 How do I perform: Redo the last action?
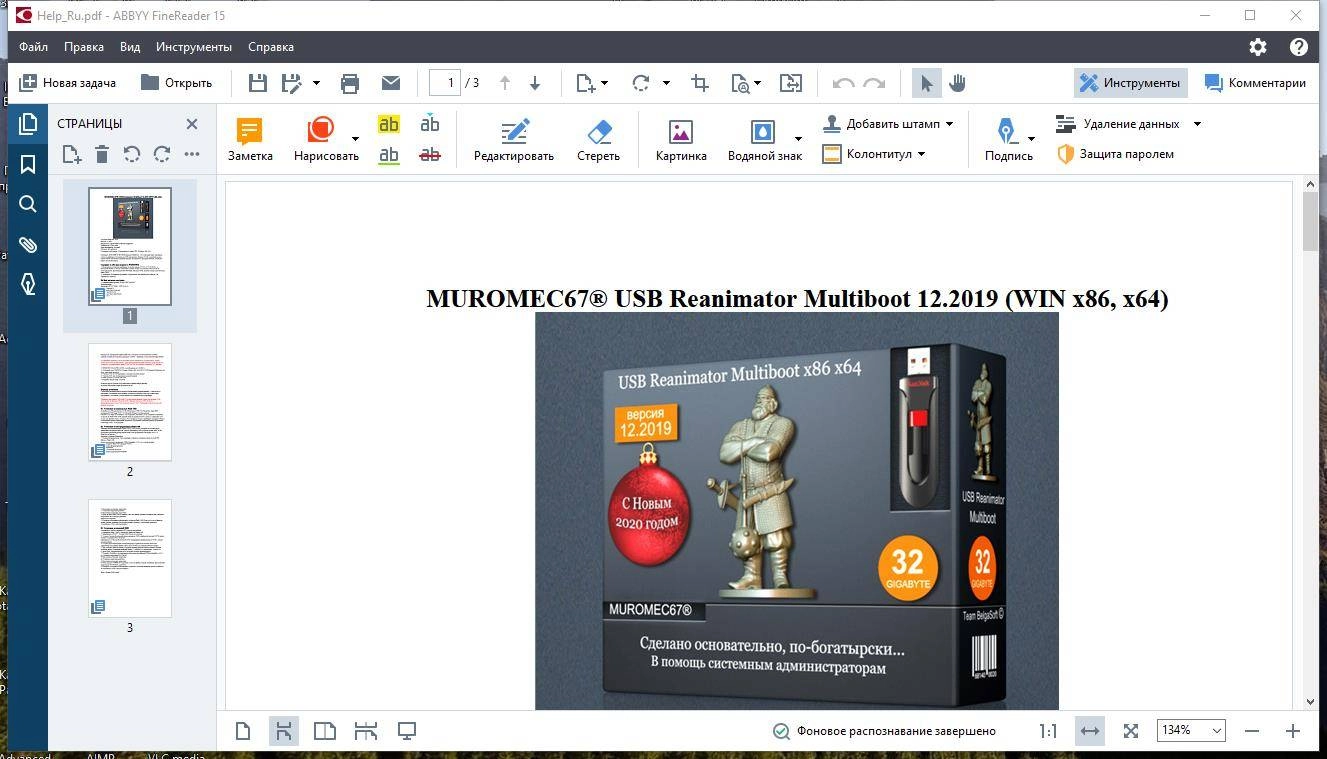(874, 83)
